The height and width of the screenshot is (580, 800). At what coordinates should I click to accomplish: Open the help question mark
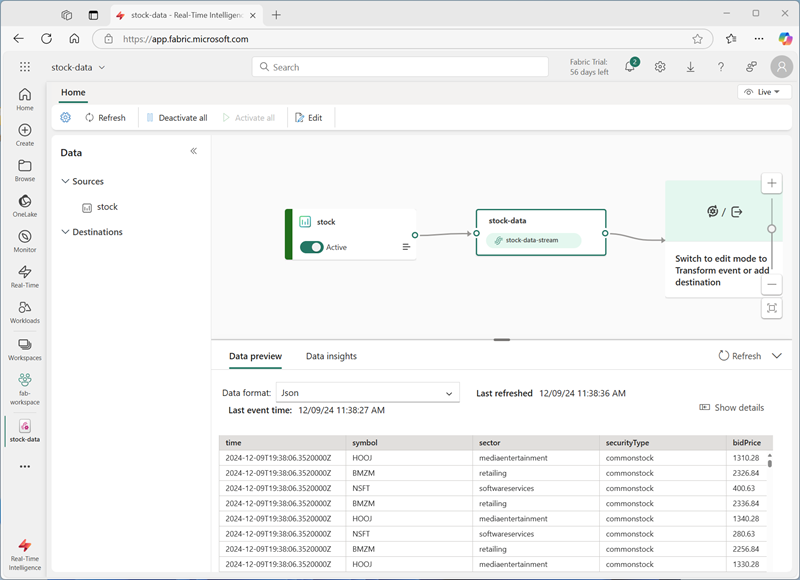(x=720, y=67)
